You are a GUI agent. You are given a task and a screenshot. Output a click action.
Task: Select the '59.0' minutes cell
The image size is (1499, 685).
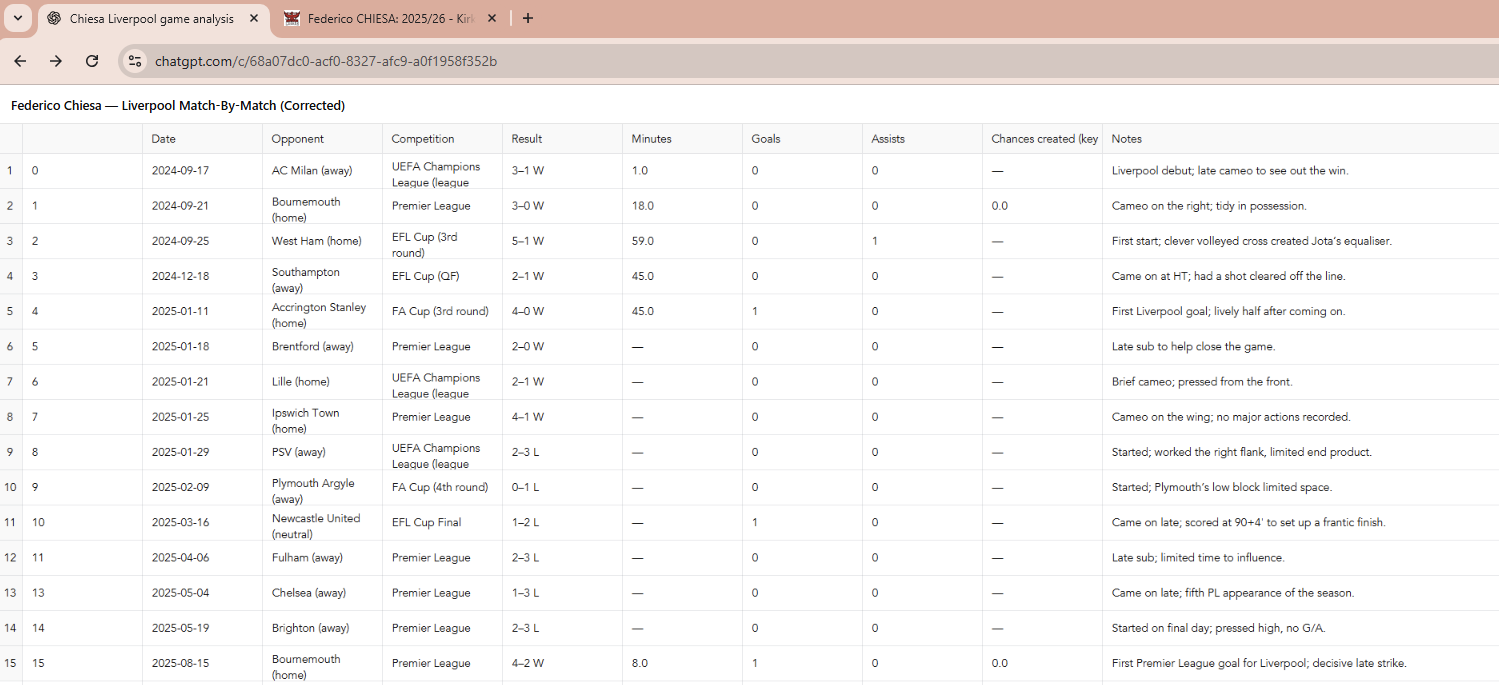point(682,241)
